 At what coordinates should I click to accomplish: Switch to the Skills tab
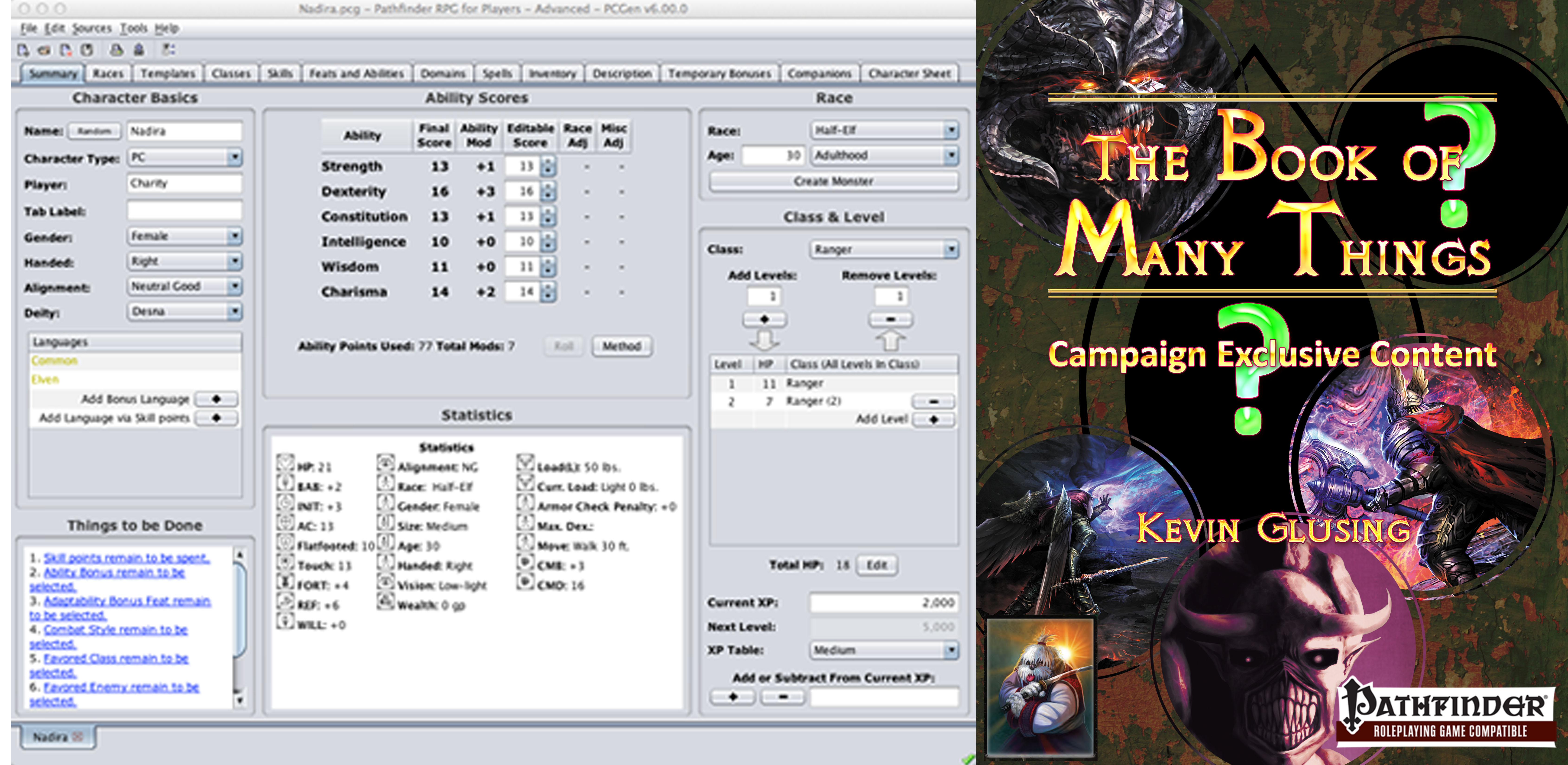tap(280, 74)
